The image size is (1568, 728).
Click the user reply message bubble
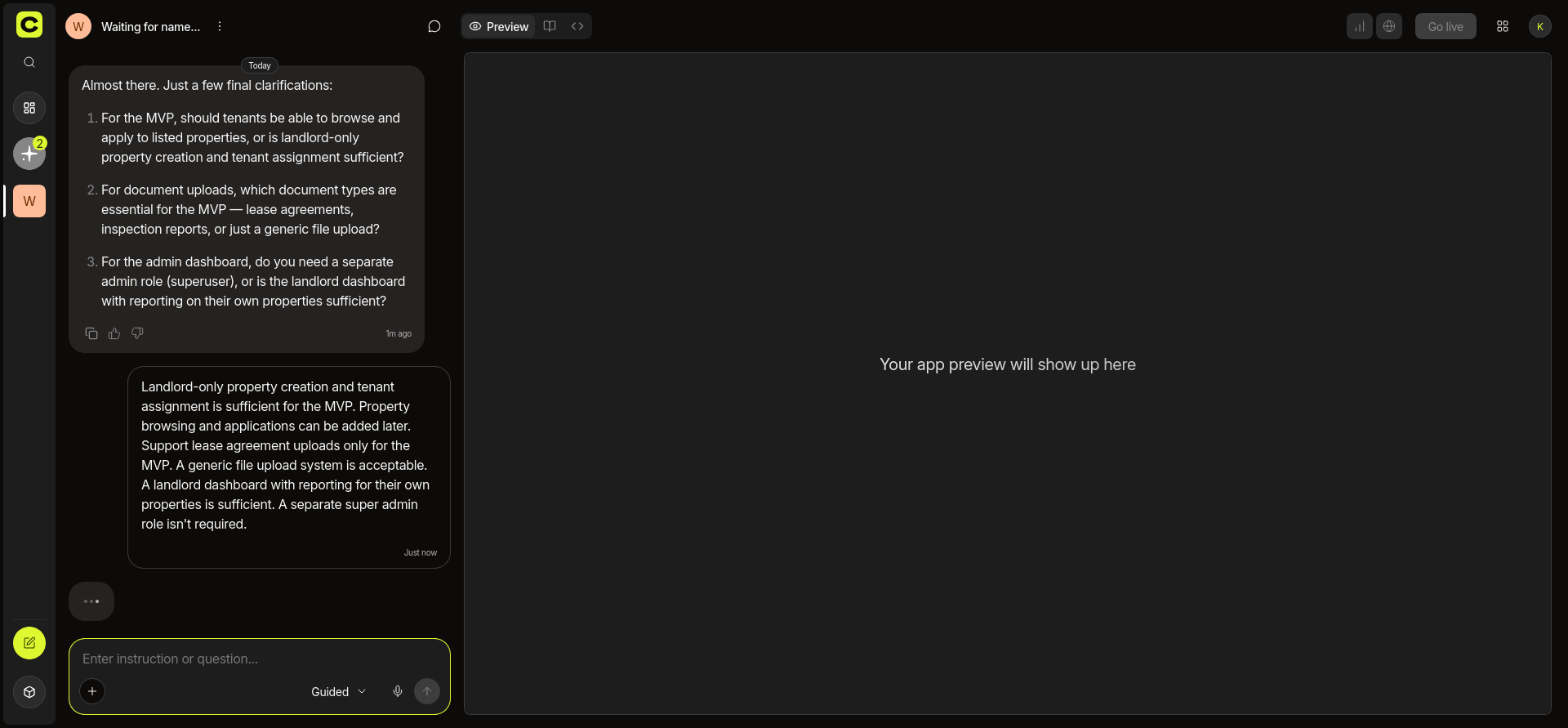[x=289, y=467]
